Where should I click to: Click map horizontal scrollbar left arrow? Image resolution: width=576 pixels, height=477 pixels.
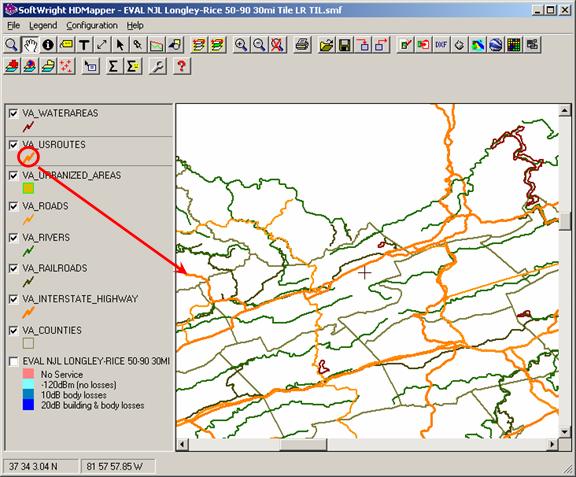coord(182,445)
